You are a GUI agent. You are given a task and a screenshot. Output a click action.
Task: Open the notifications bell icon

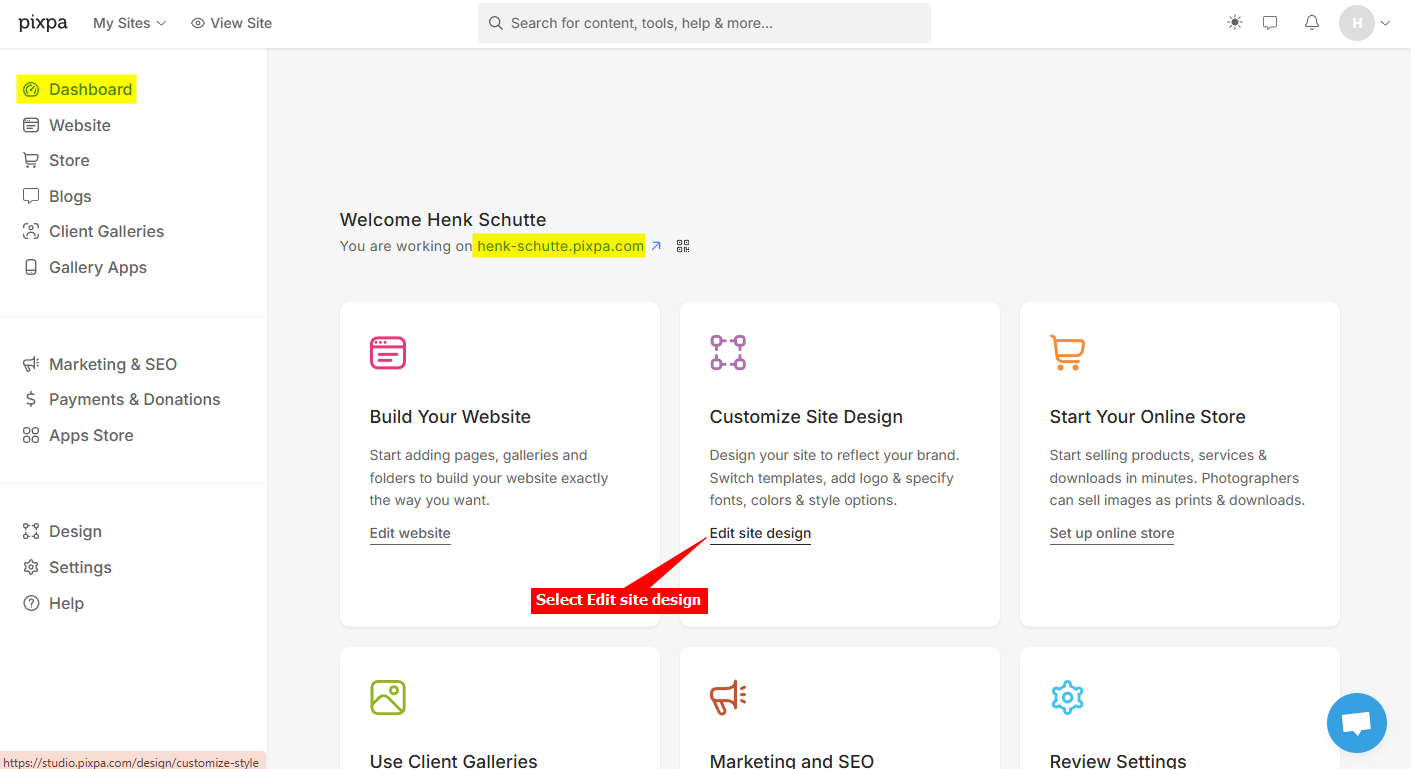pos(1312,23)
